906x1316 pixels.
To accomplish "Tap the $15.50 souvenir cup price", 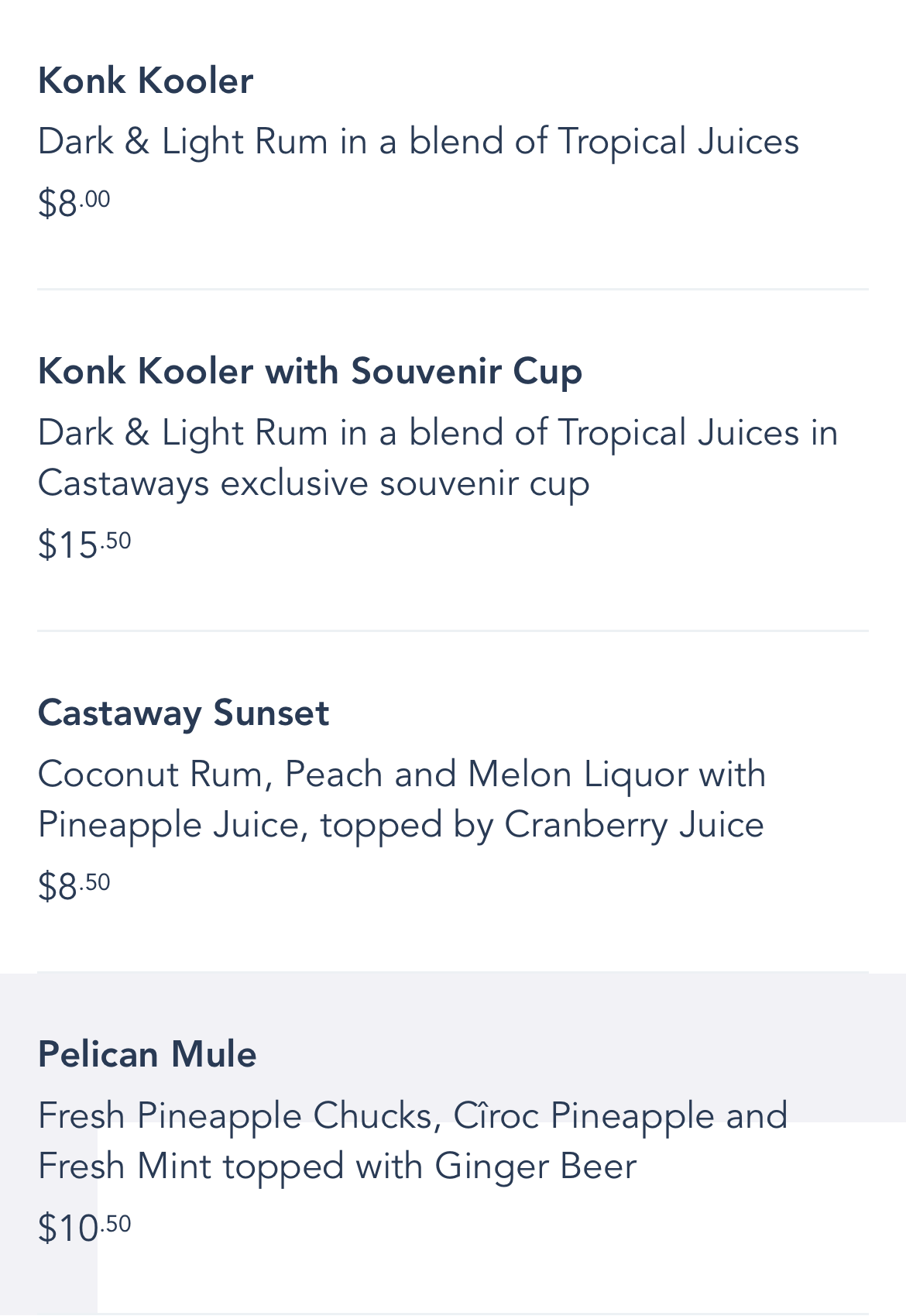I will (84, 545).
